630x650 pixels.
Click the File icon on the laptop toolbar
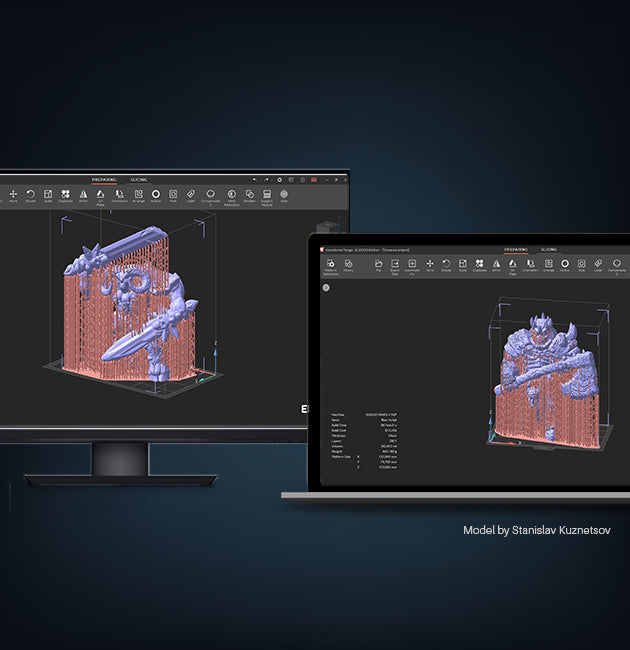[378, 265]
